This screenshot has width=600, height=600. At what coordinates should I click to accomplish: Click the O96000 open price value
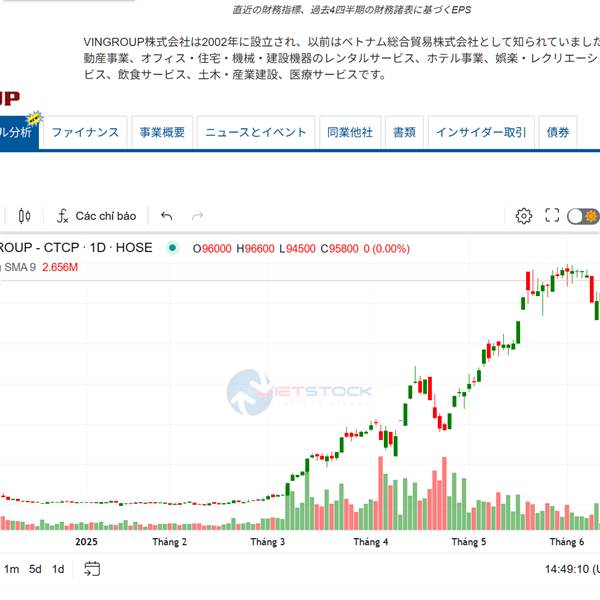212,249
